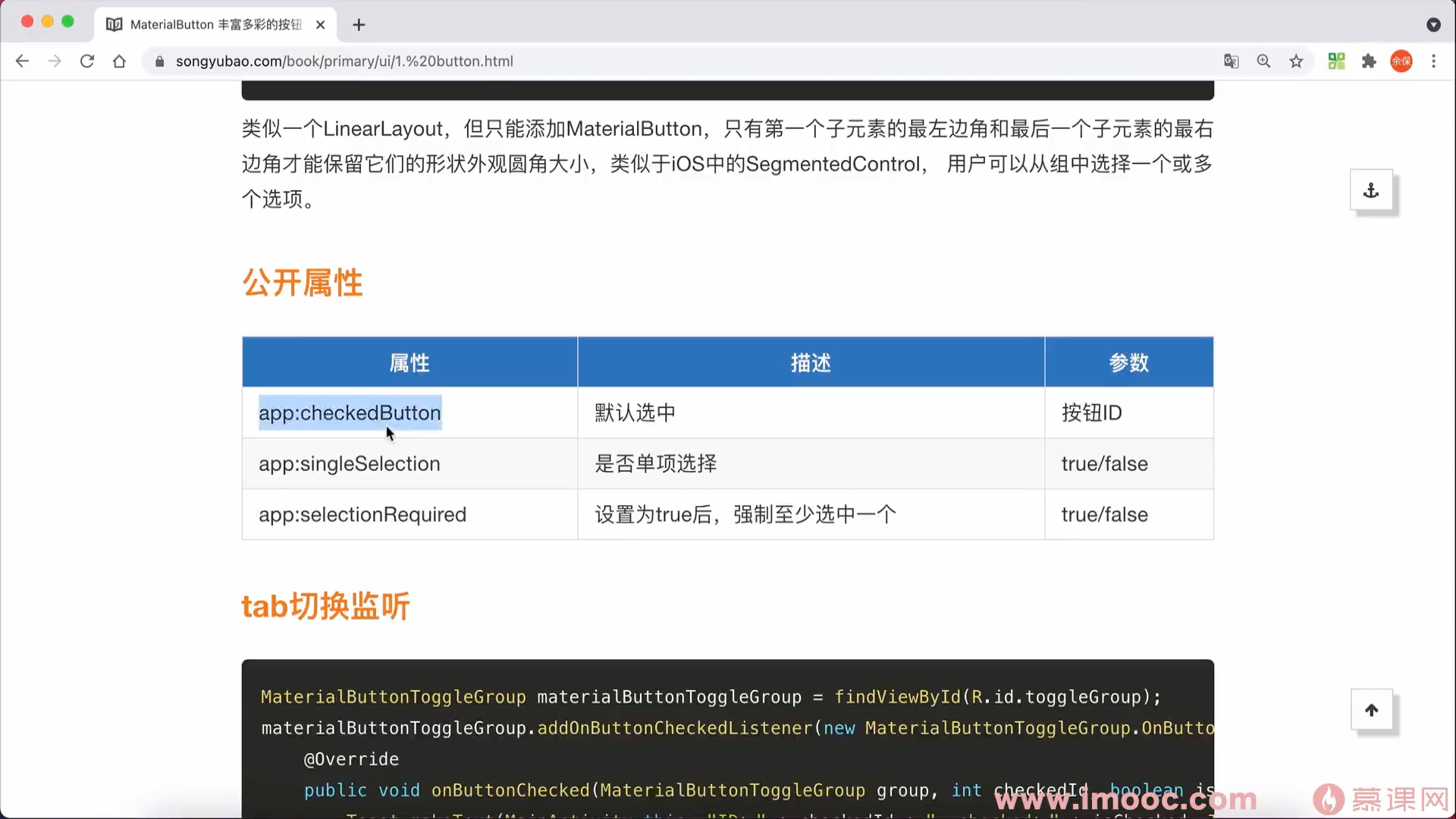The height and width of the screenshot is (819, 1456).
Task: Click the 描述 column header
Action: pyautogui.click(x=811, y=362)
